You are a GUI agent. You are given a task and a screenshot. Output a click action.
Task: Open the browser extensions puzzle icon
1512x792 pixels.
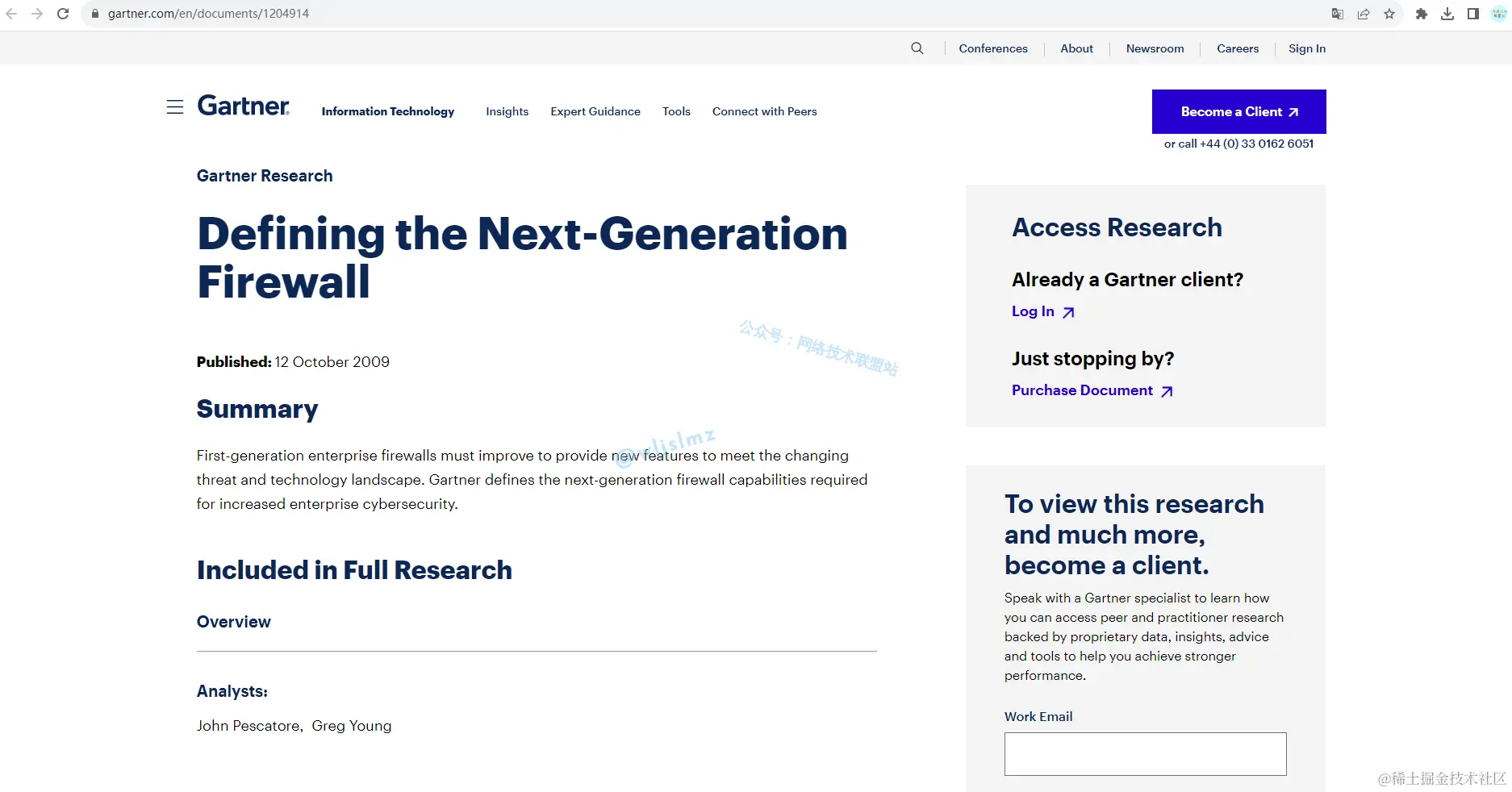(1422, 14)
